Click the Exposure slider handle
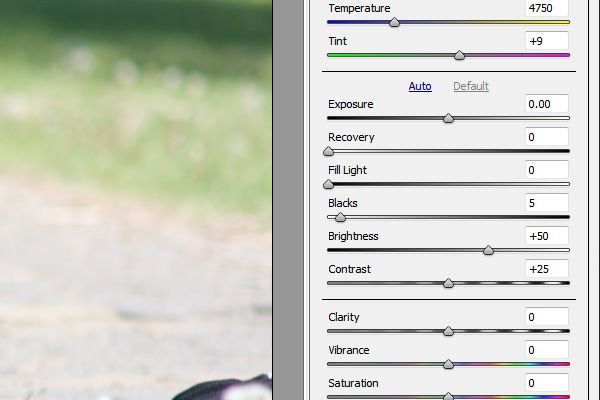 [x=448, y=118]
